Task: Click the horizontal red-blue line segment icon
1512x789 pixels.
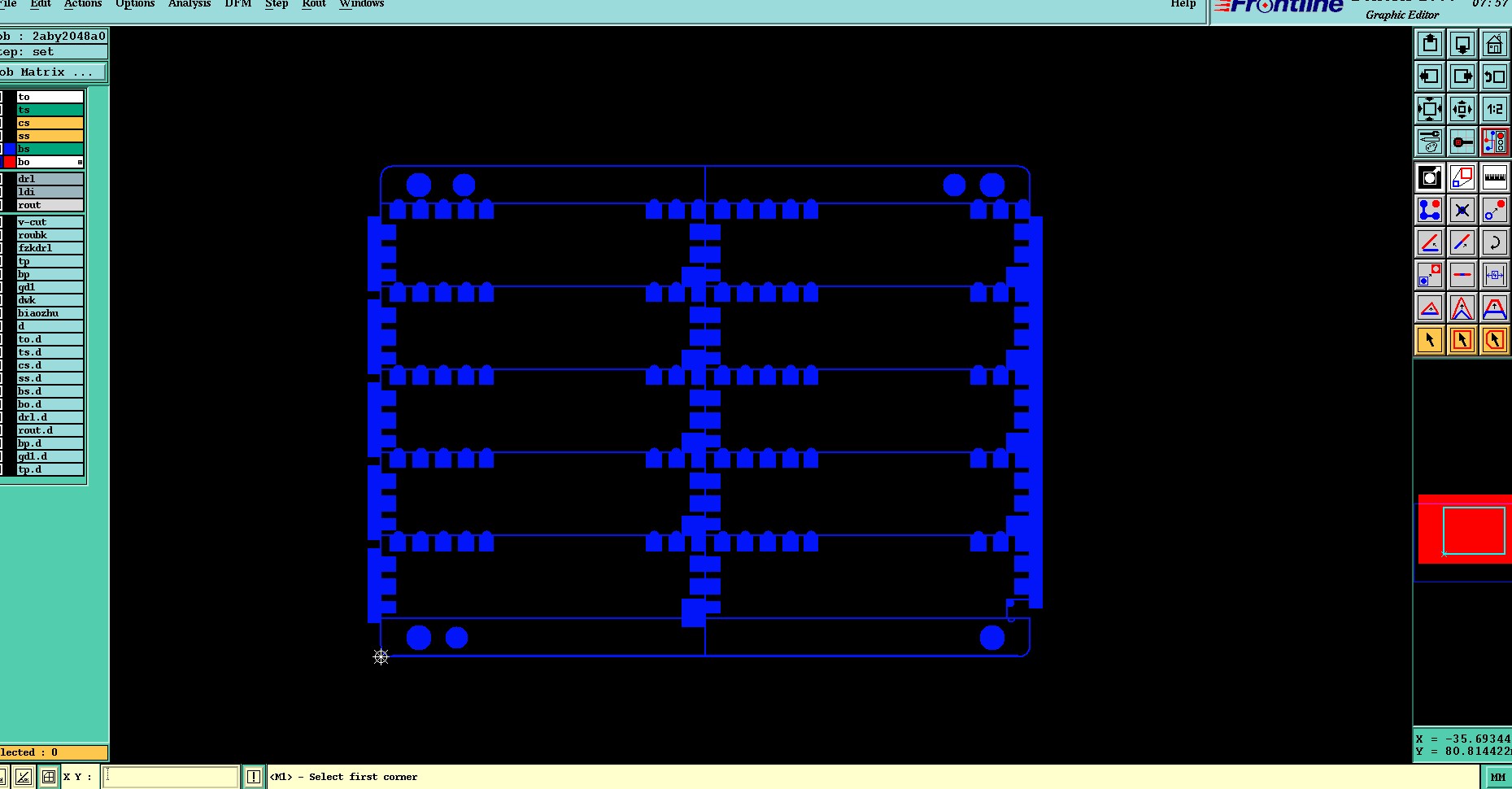Action: (1462, 275)
